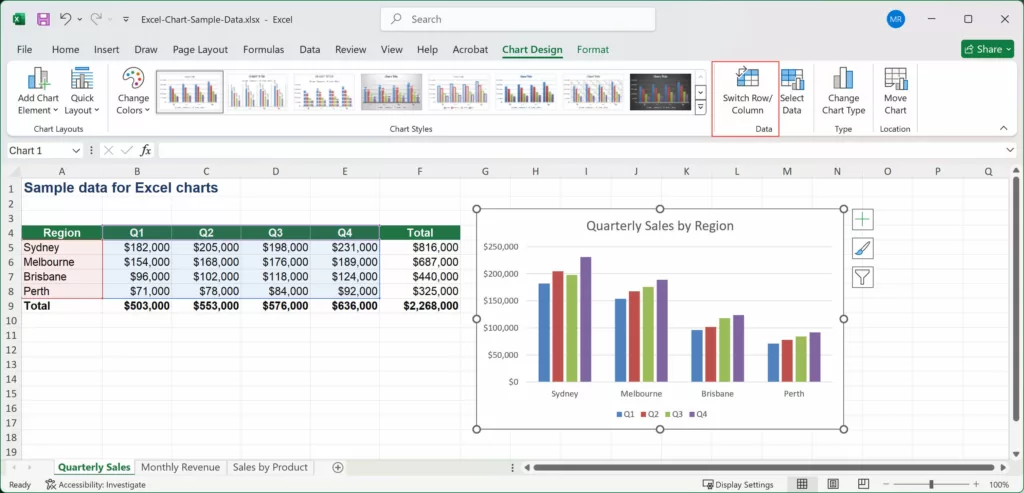The image size is (1024, 493).
Task: Switch to the Format tab
Action: (593, 50)
